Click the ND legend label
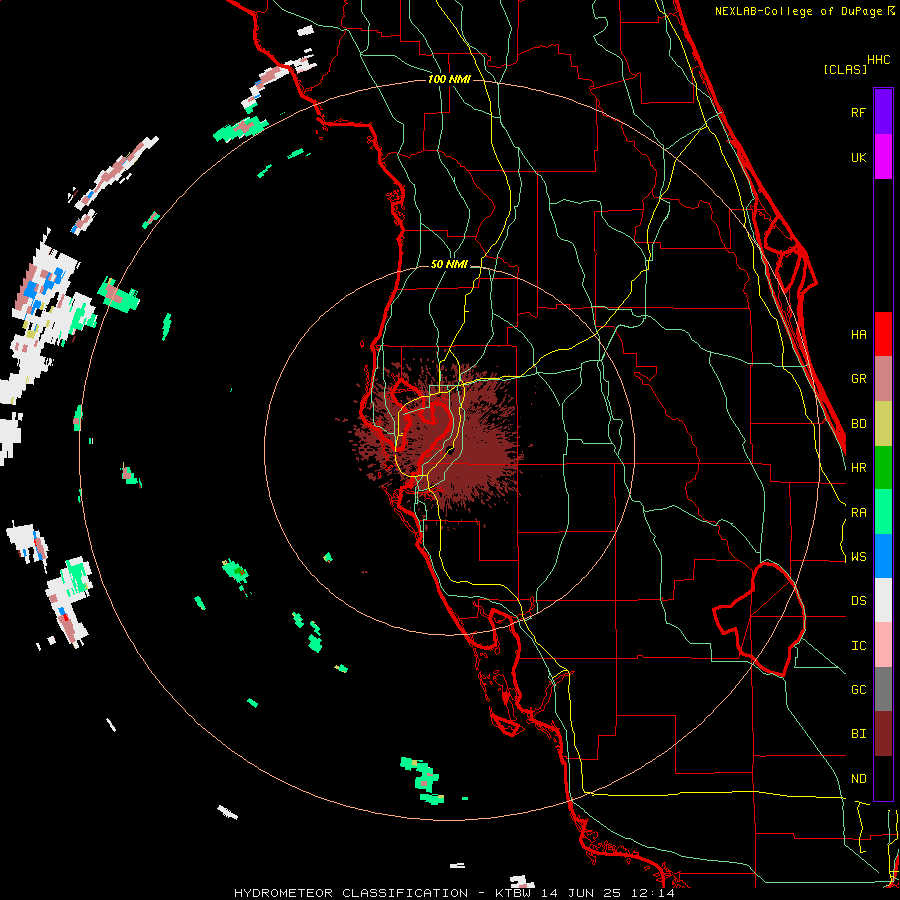The image size is (900, 900). [858, 779]
